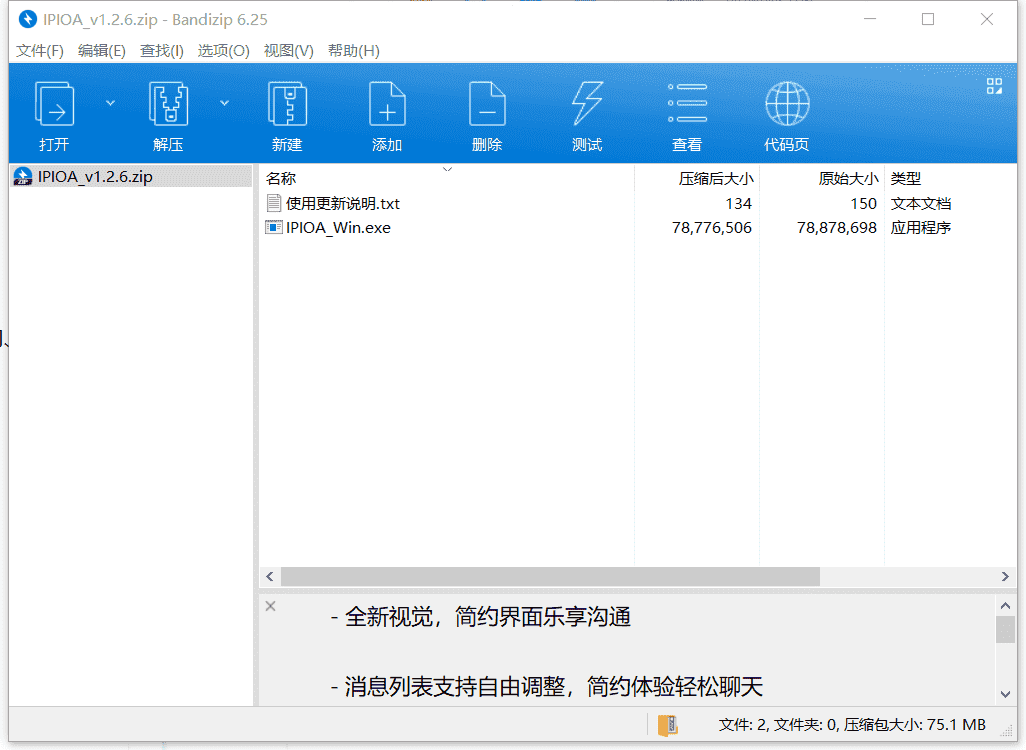The image size is (1026, 750).
Task: Click the Delete (删除) file icon
Action: point(487,103)
